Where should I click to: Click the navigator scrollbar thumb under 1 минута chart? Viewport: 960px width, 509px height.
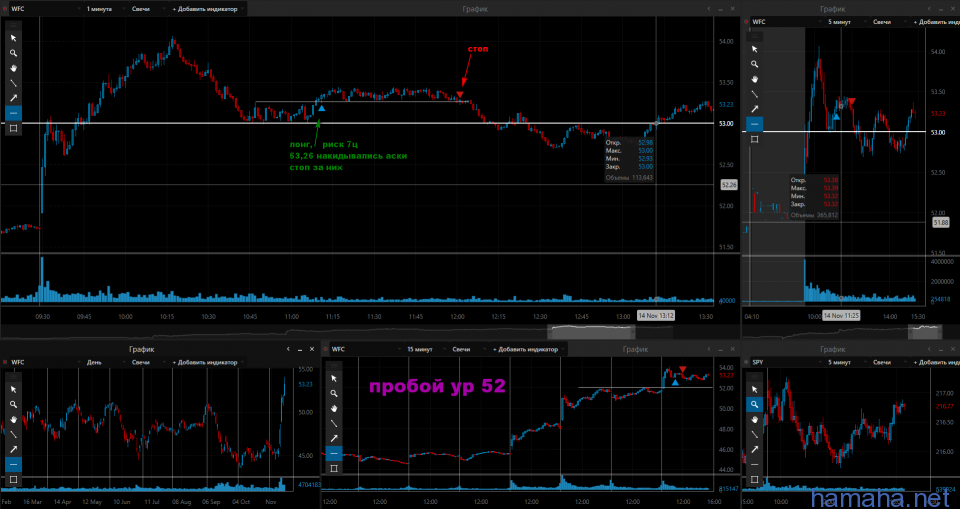click(591, 331)
